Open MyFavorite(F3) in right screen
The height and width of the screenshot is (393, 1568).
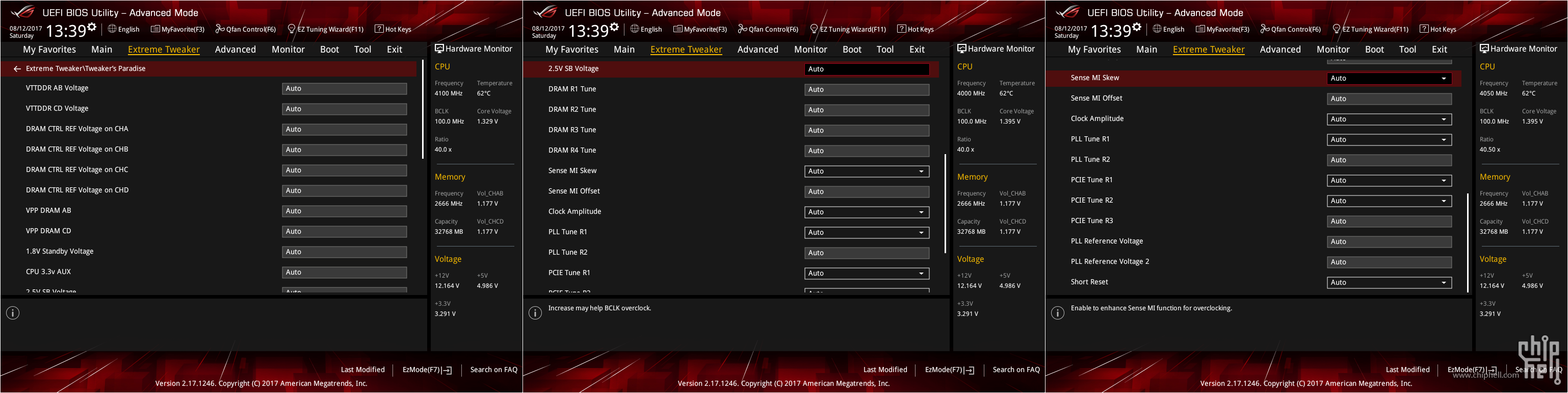pyautogui.click(x=1222, y=29)
